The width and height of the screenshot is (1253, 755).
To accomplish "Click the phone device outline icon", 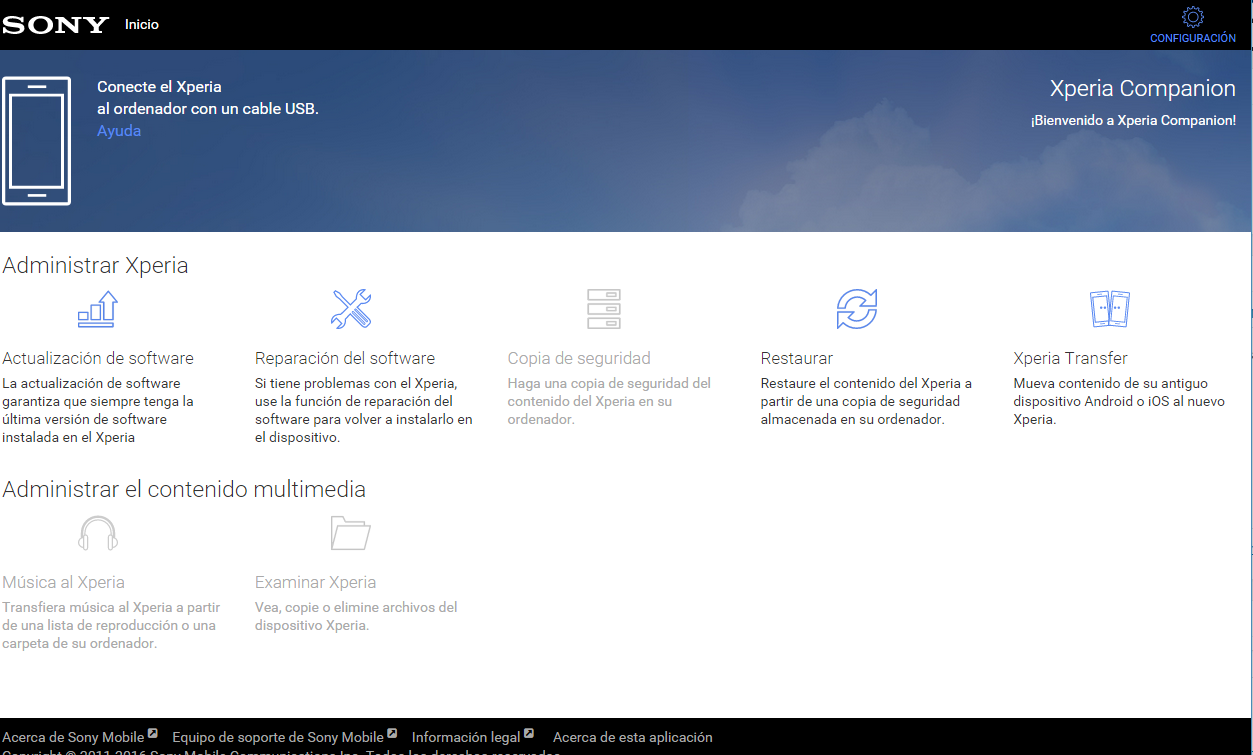I will tap(37, 141).
